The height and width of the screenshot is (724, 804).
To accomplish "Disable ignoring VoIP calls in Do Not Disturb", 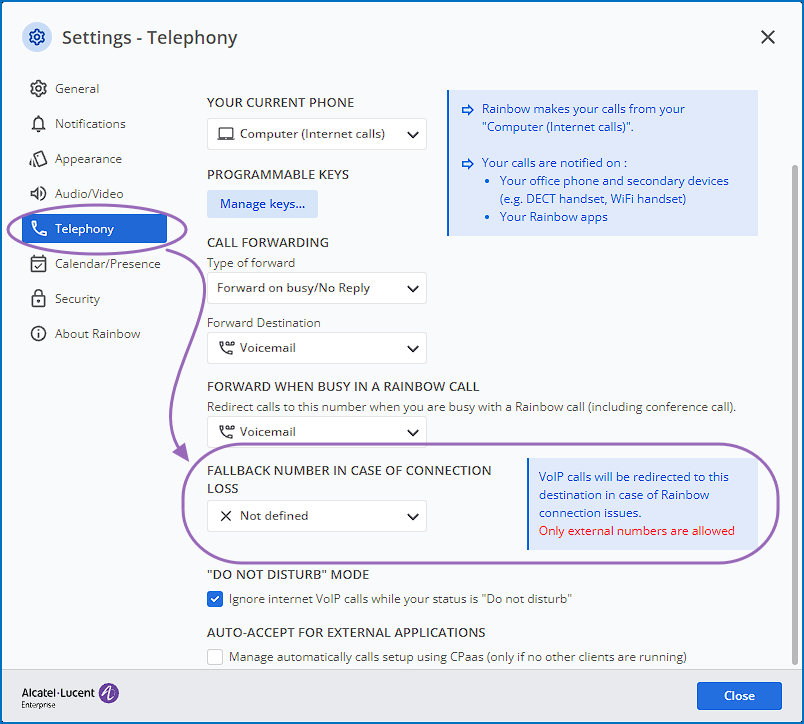I will point(215,600).
